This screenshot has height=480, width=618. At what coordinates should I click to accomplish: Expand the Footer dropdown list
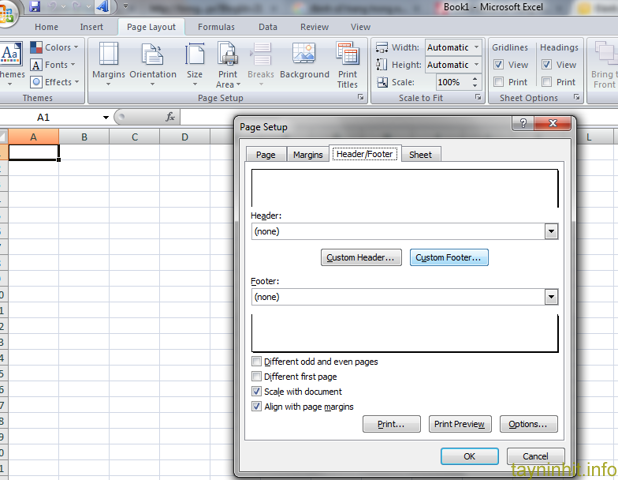pyautogui.click(x=550, y=297)
